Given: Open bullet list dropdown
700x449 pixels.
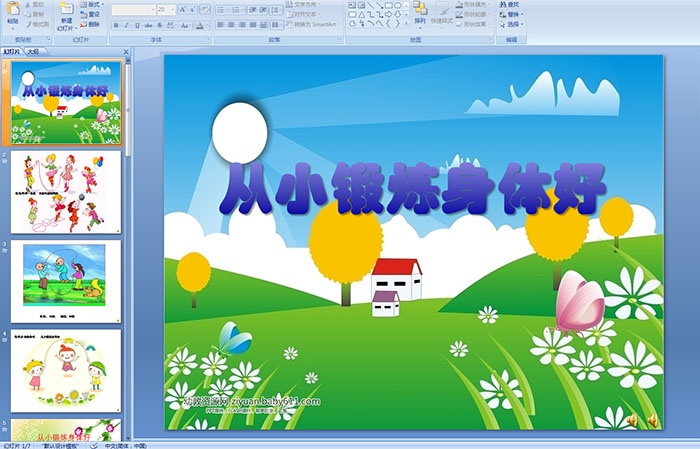Looking at the screenshot, I should click(228, 9).
